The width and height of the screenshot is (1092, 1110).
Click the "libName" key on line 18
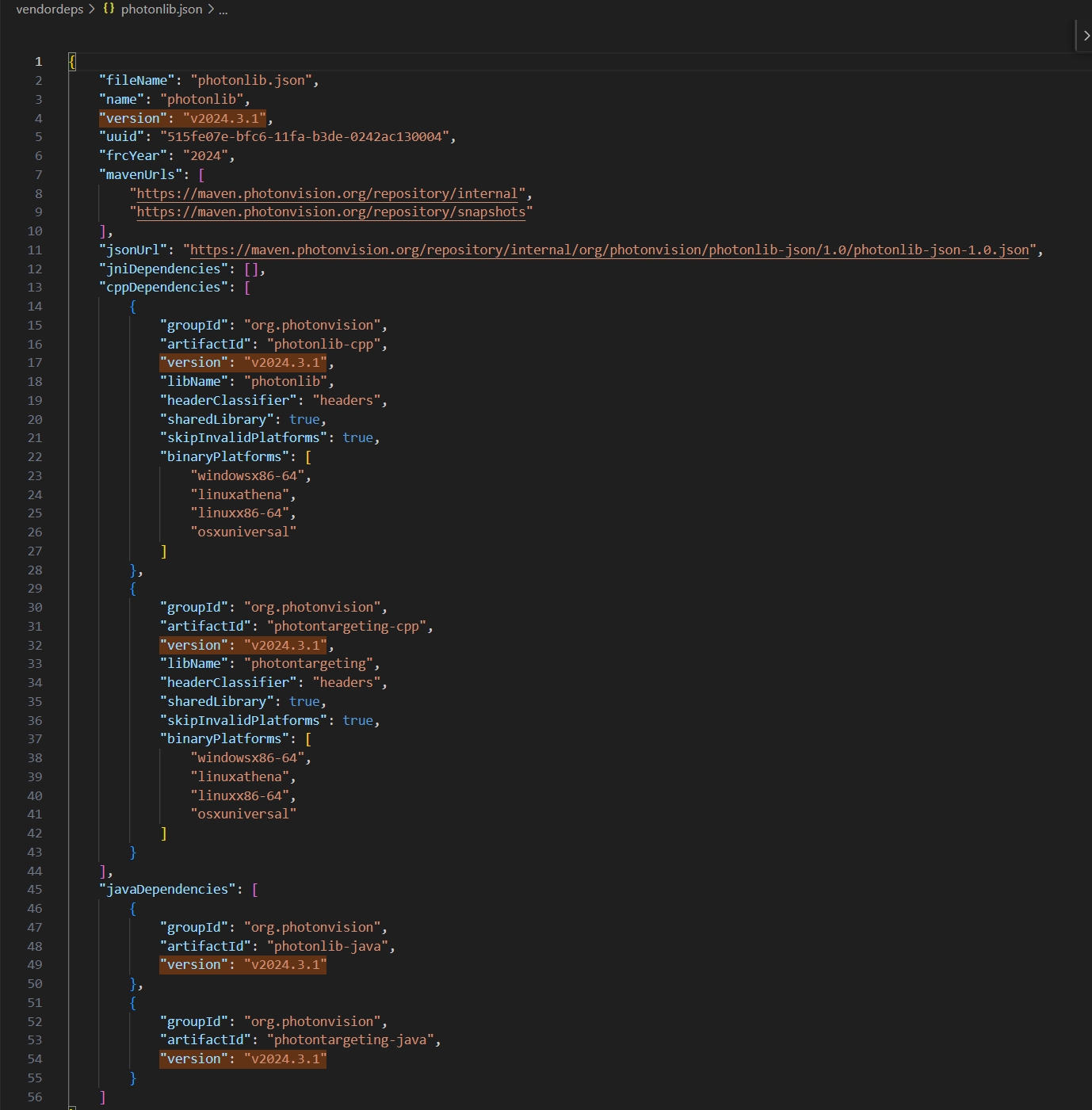[x=194, y=382]
